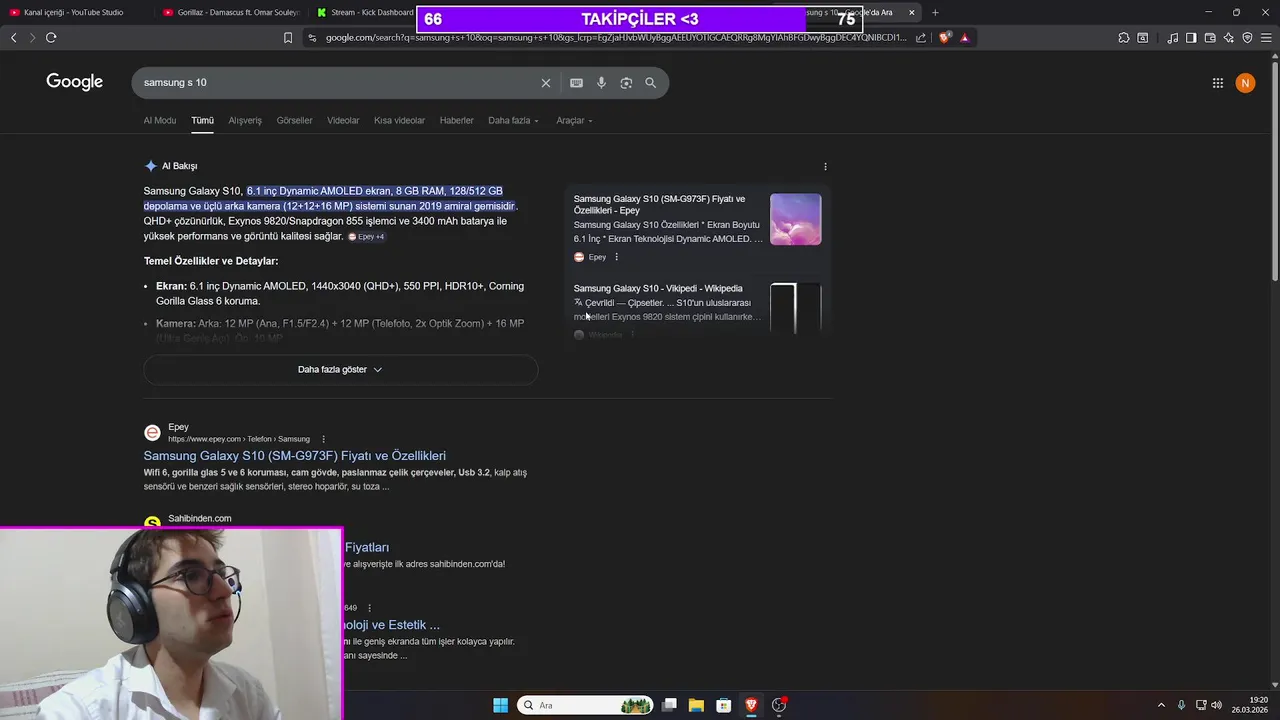Open the Samsung Galaxy S10 (SM-G973F) Epey result
This screenshot has width=1280, height=720.
[x=295, y=456]
